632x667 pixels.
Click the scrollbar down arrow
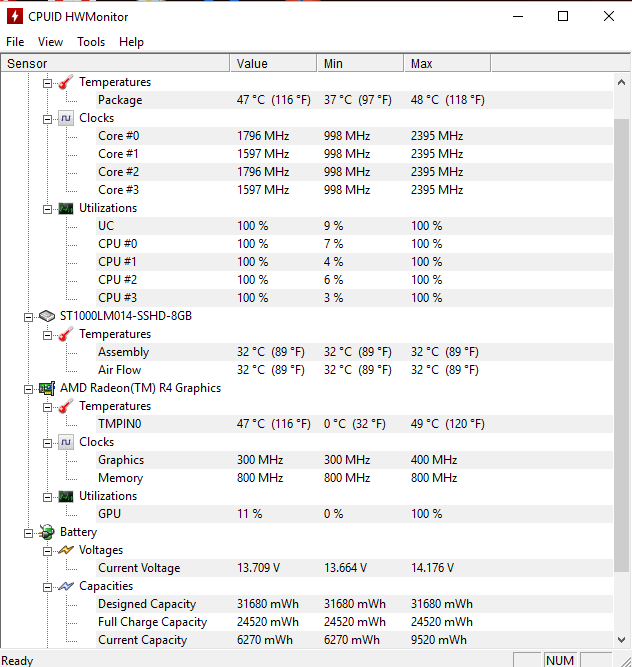621,639
